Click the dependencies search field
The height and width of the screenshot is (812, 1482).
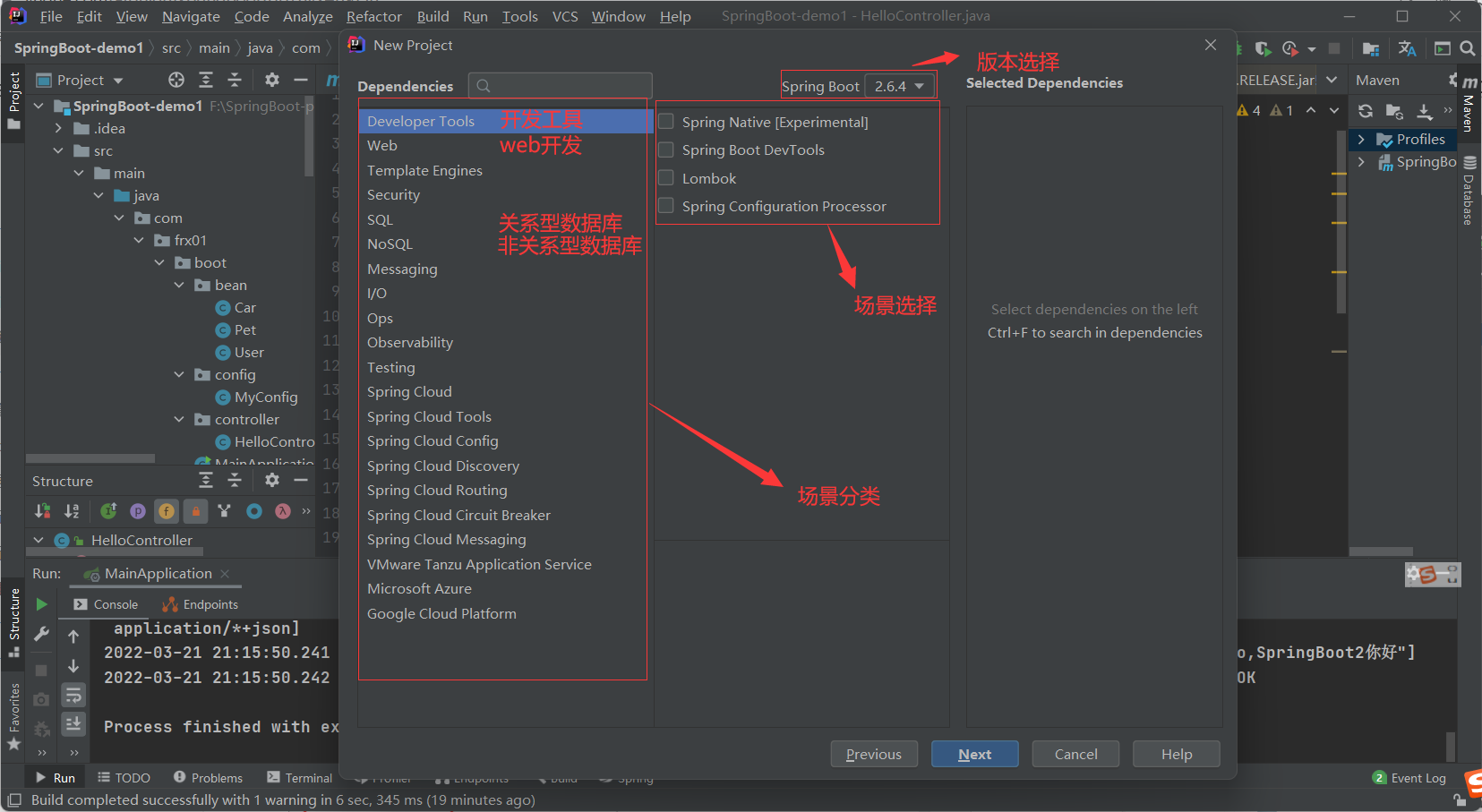(x=560, y=86)
